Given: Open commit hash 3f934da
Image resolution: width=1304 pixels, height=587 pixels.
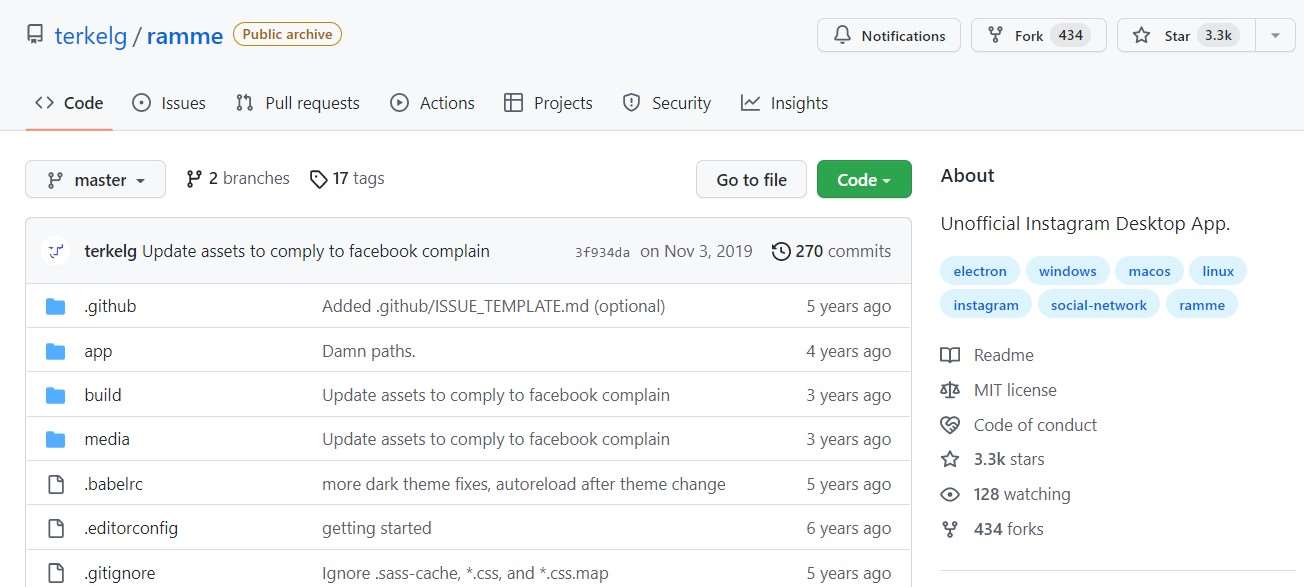Looking at the screenshot, I should pos(603,252).
